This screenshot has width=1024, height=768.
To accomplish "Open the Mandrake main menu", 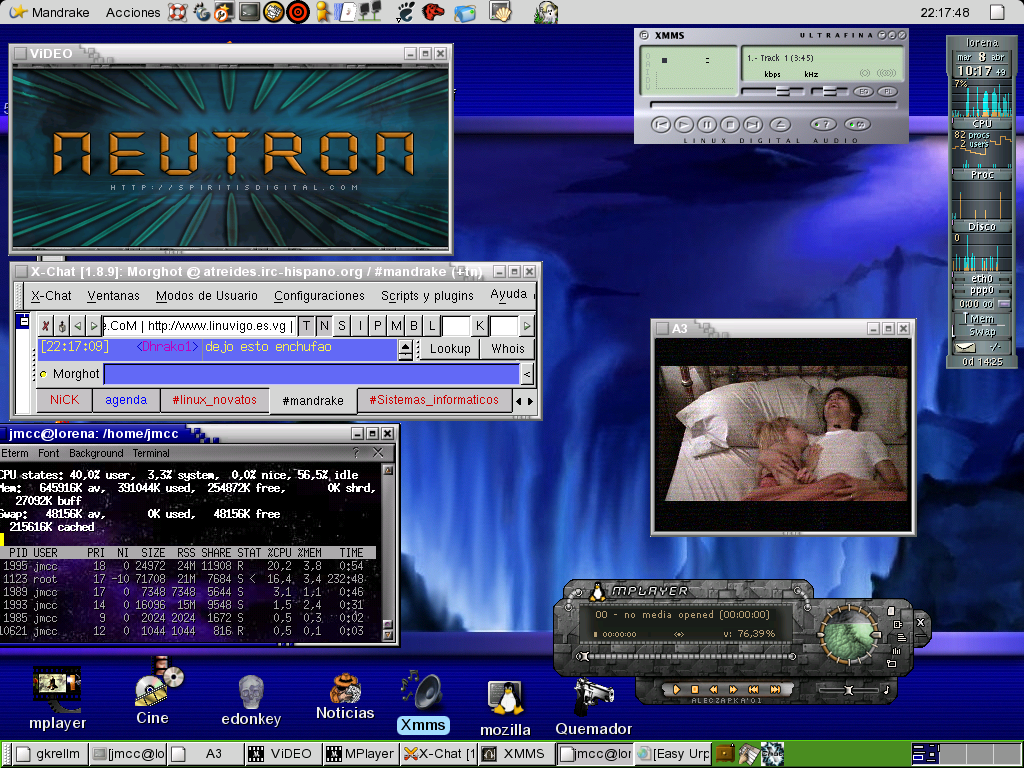I will [x=50, y=12].
